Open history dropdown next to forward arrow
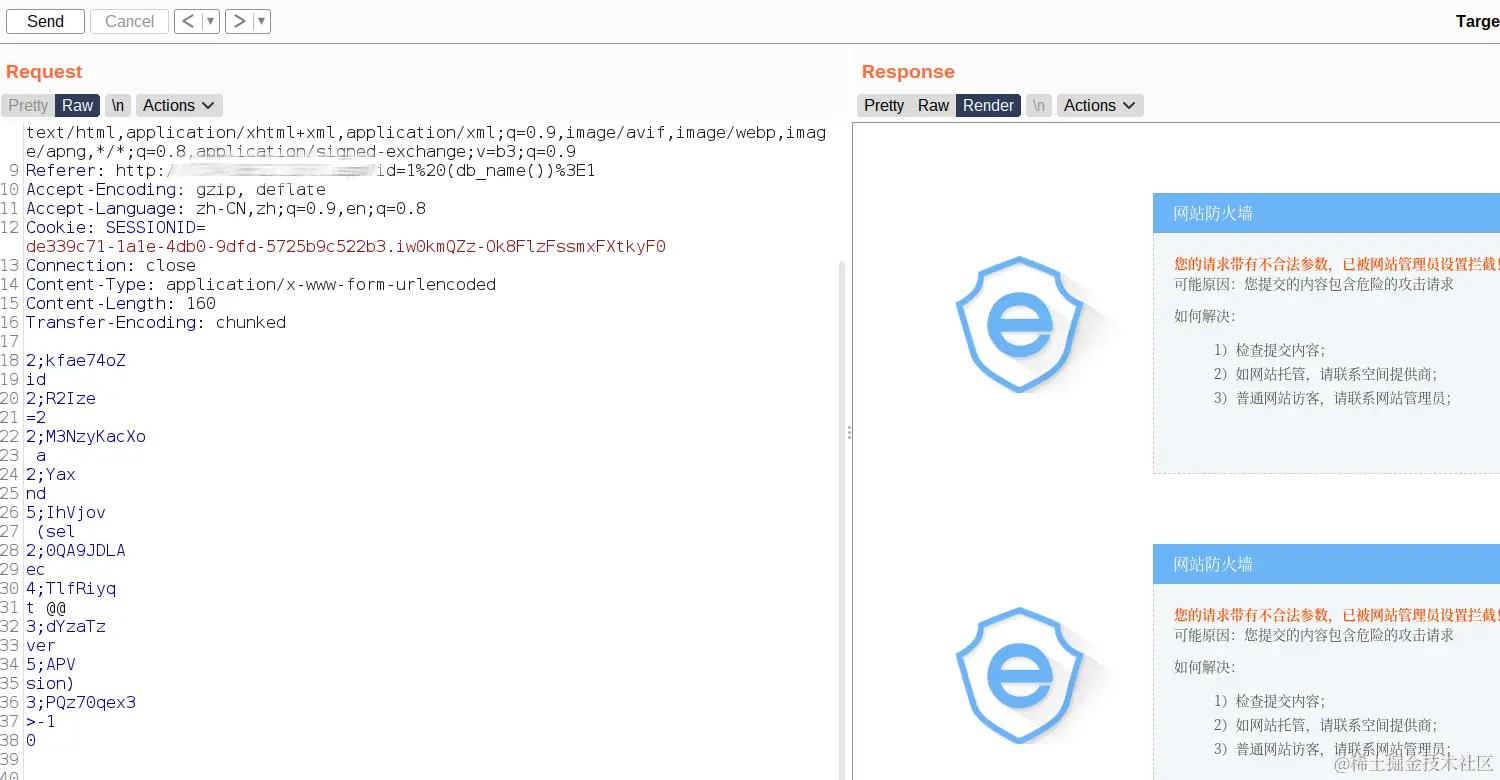The width and height of the screenshot is (1500, 780). [x=262, y=21]
